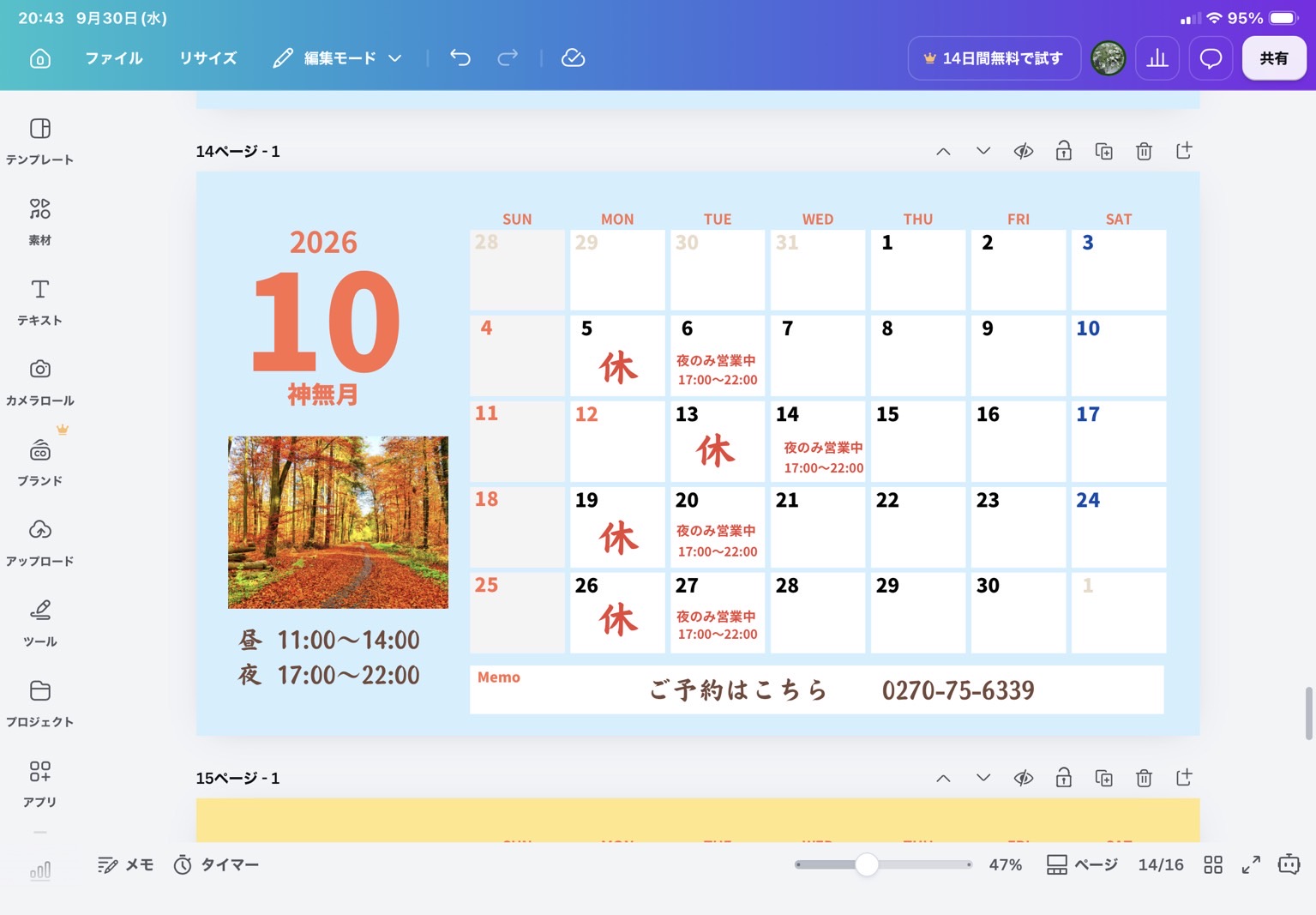Screen dimensions: 1316x915
Task: Toggle the ページ thumbnail strip
Action: click(x=1082, y=864)
